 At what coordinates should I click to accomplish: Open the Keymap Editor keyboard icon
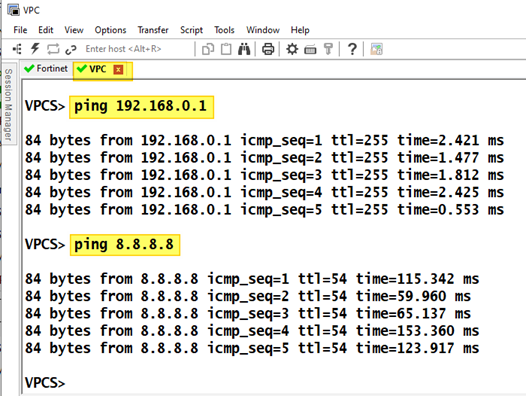pyautogui.click(x=310, y=50)
